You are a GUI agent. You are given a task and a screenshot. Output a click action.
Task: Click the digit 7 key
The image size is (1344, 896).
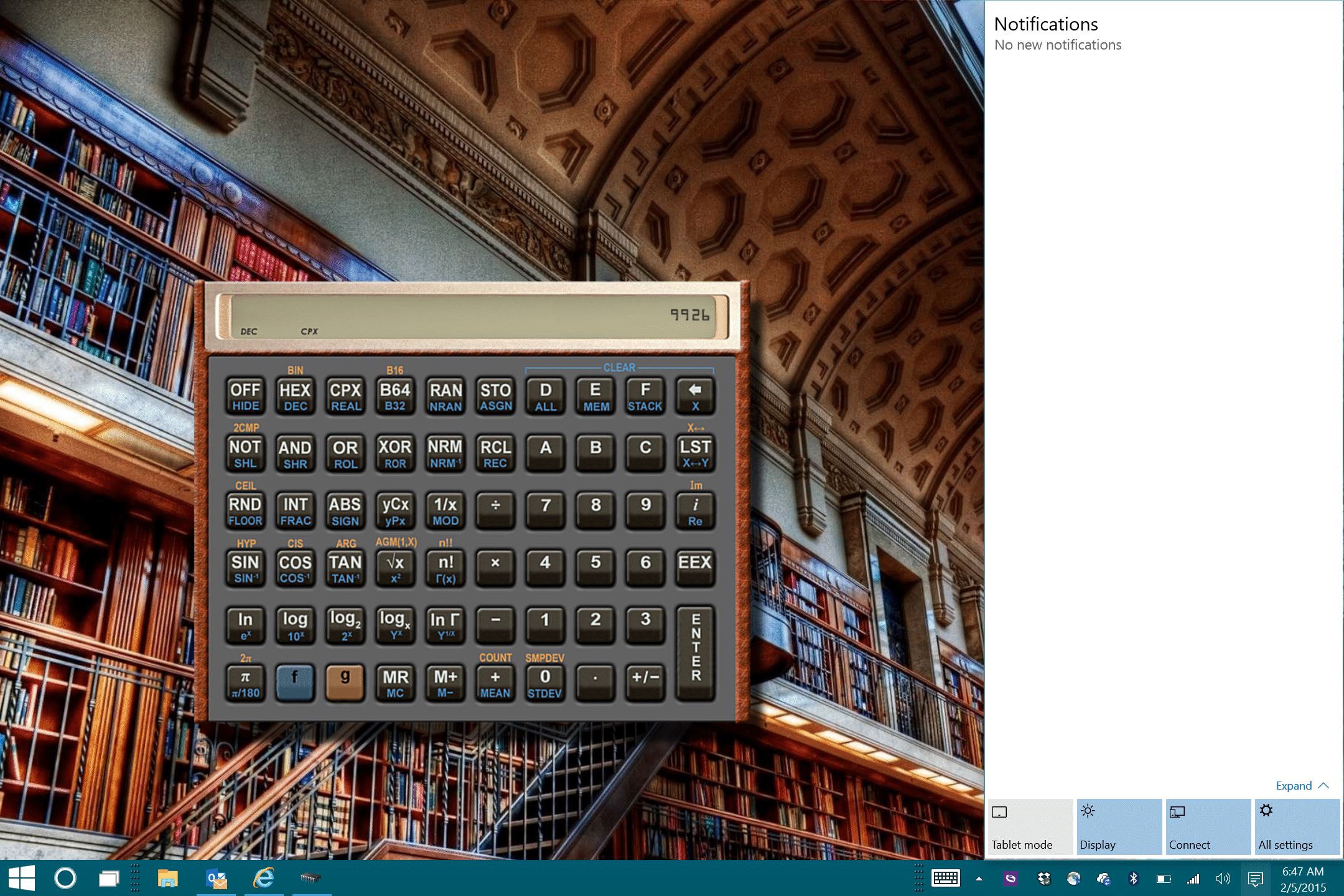coord(546,511)
